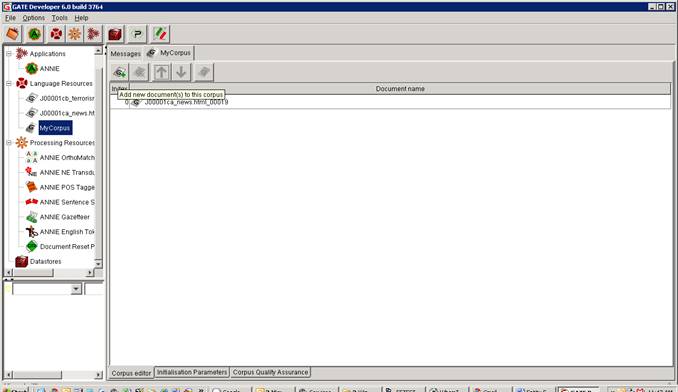Click the ANNIE application toolbar icon
This screenshot has width=678, height=392.
(x=34, y=34)
